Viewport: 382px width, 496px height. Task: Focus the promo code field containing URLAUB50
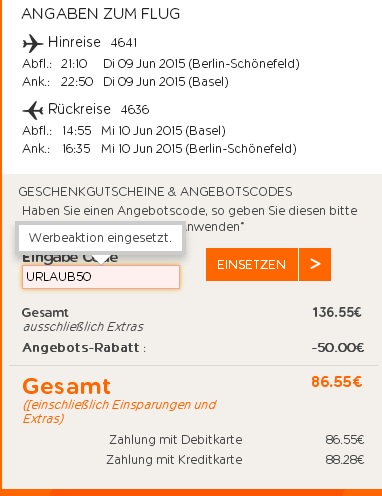pyautogui.click(x=101, y=277)
